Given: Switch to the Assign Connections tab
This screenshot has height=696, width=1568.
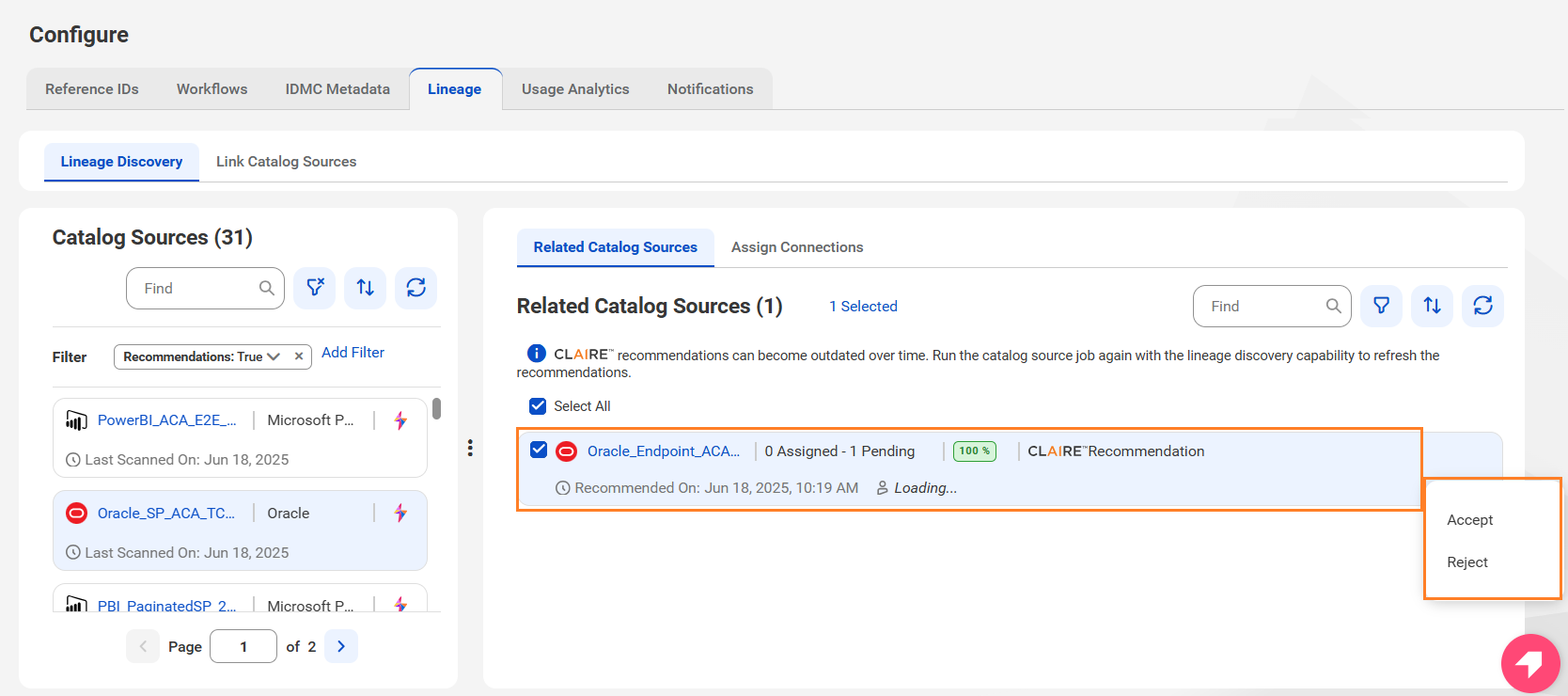Looking at the screenshot, I should pyautogui.click(x=797, y=247).
